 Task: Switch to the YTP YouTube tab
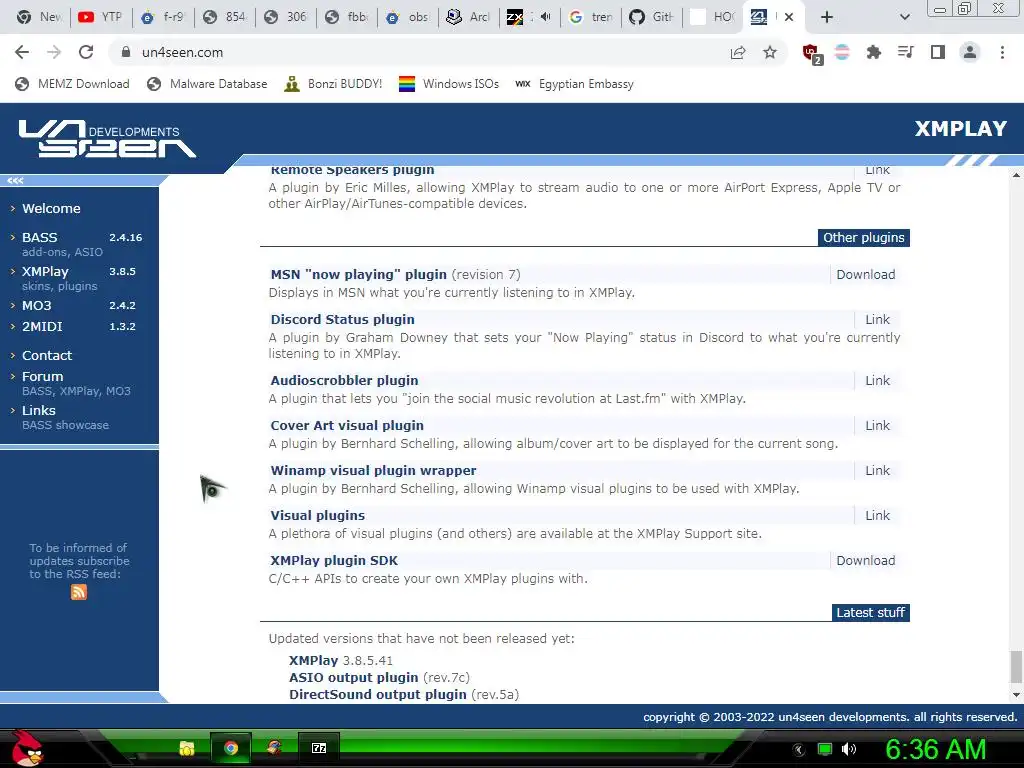(100, 17)
